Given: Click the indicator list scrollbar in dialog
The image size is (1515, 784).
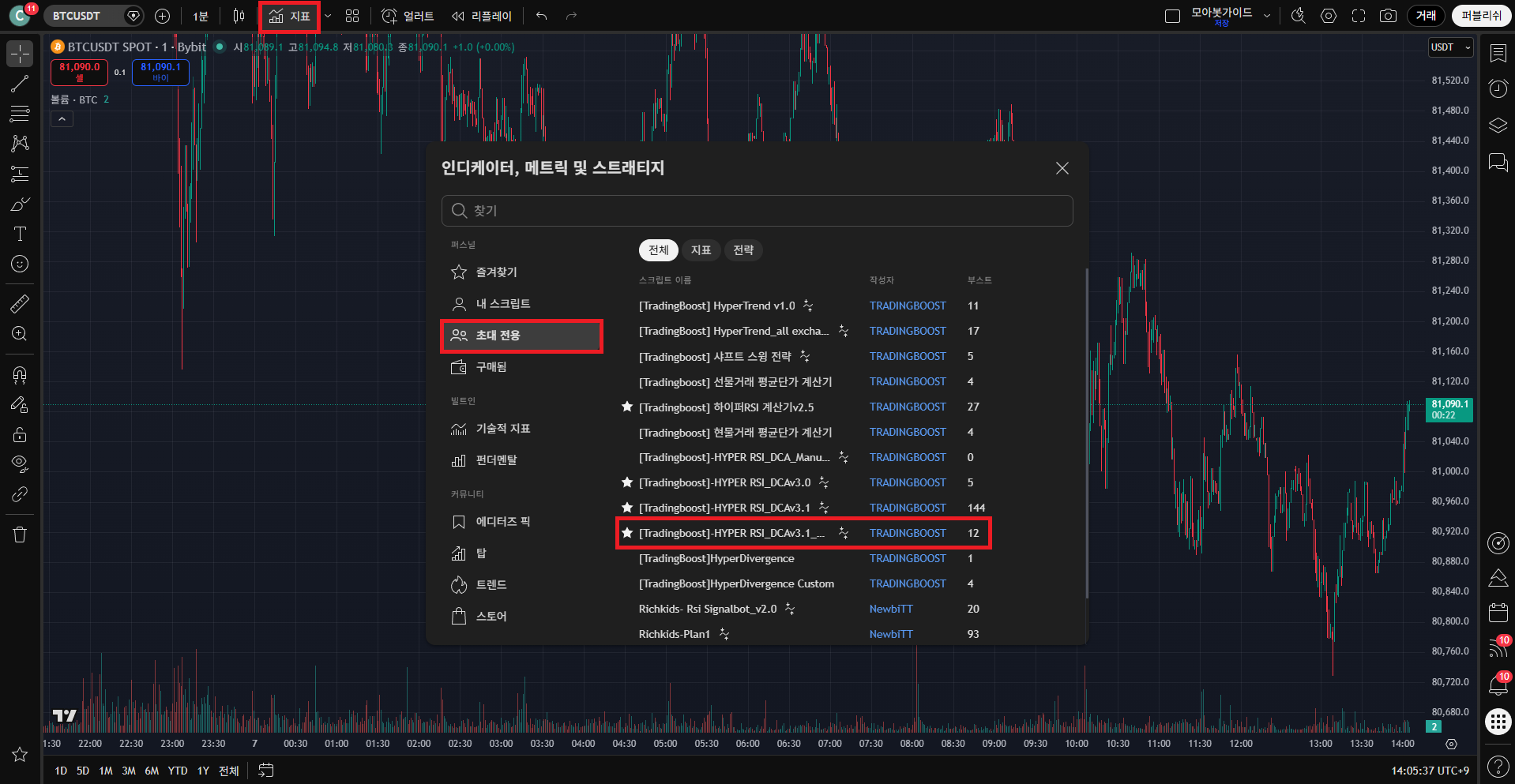Looking at the screenshot, I should pos(1087,433).
